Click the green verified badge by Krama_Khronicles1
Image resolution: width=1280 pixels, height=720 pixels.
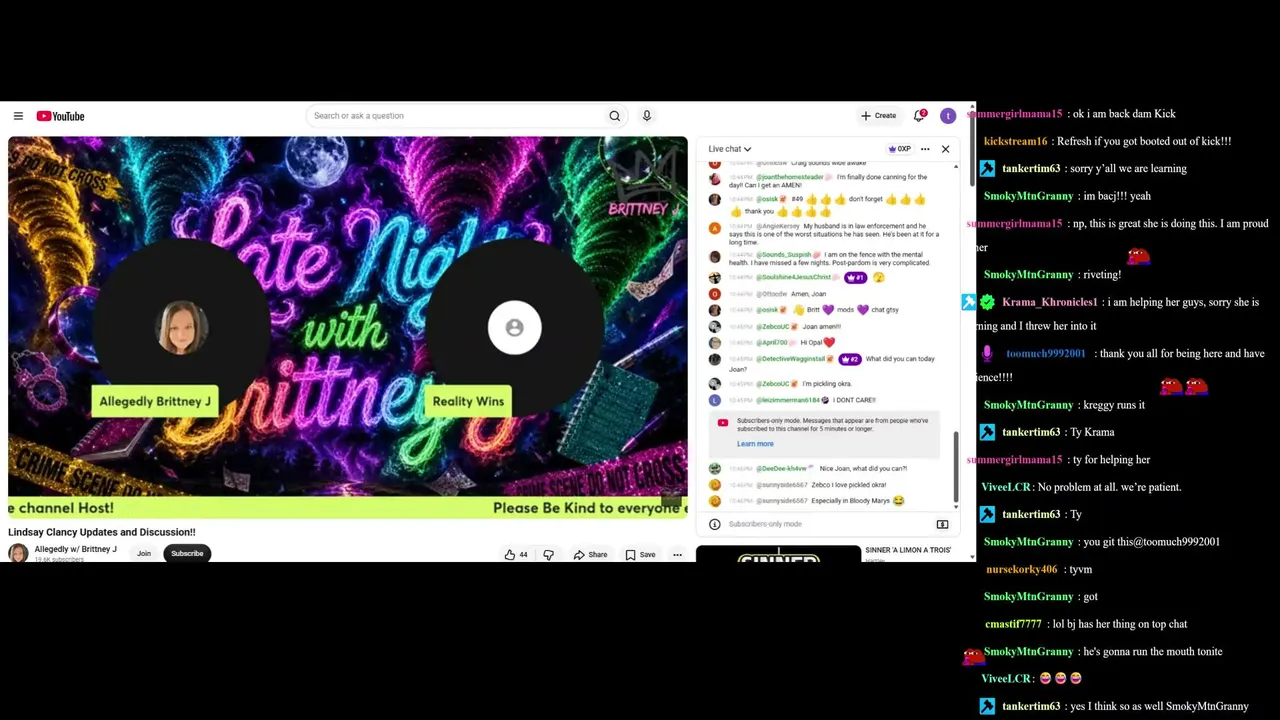(x=988, y=302)
